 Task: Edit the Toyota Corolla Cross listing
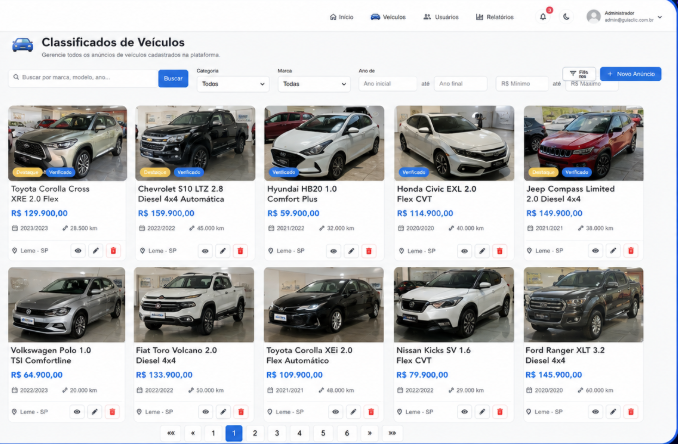[x=96, y=251]
